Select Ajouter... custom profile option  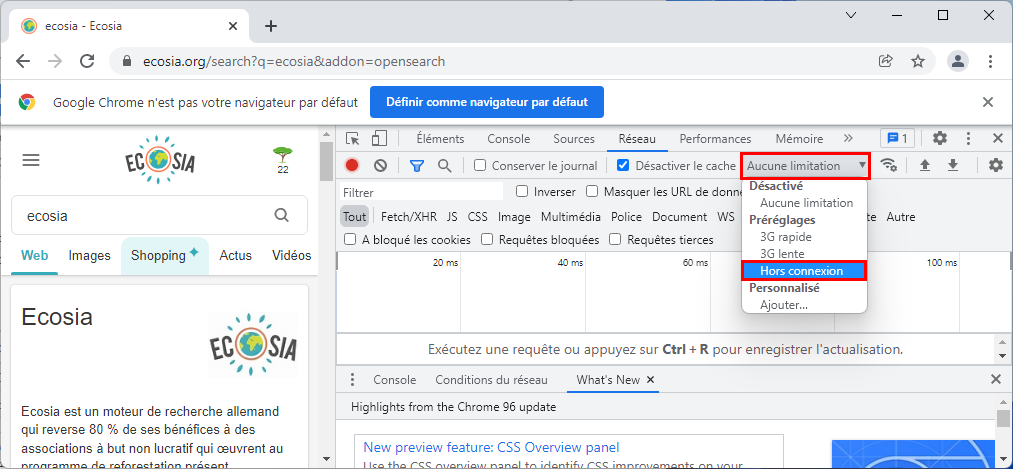[x=804, y=305]
